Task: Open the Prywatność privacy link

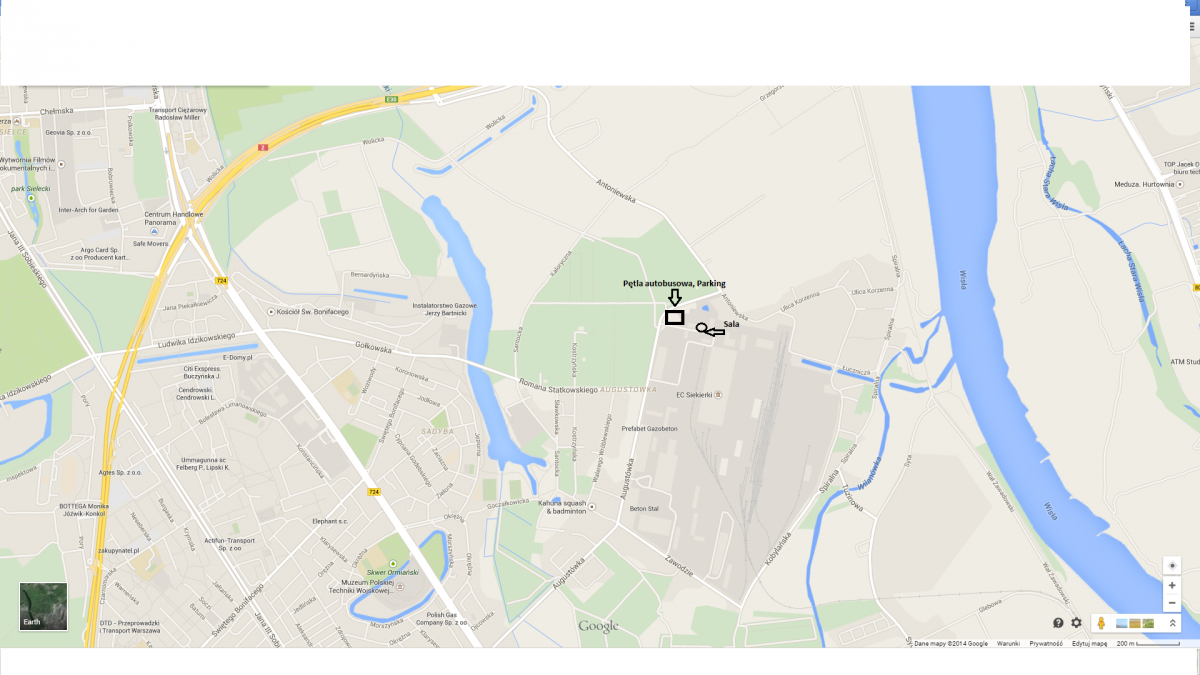Action: 1046,644
